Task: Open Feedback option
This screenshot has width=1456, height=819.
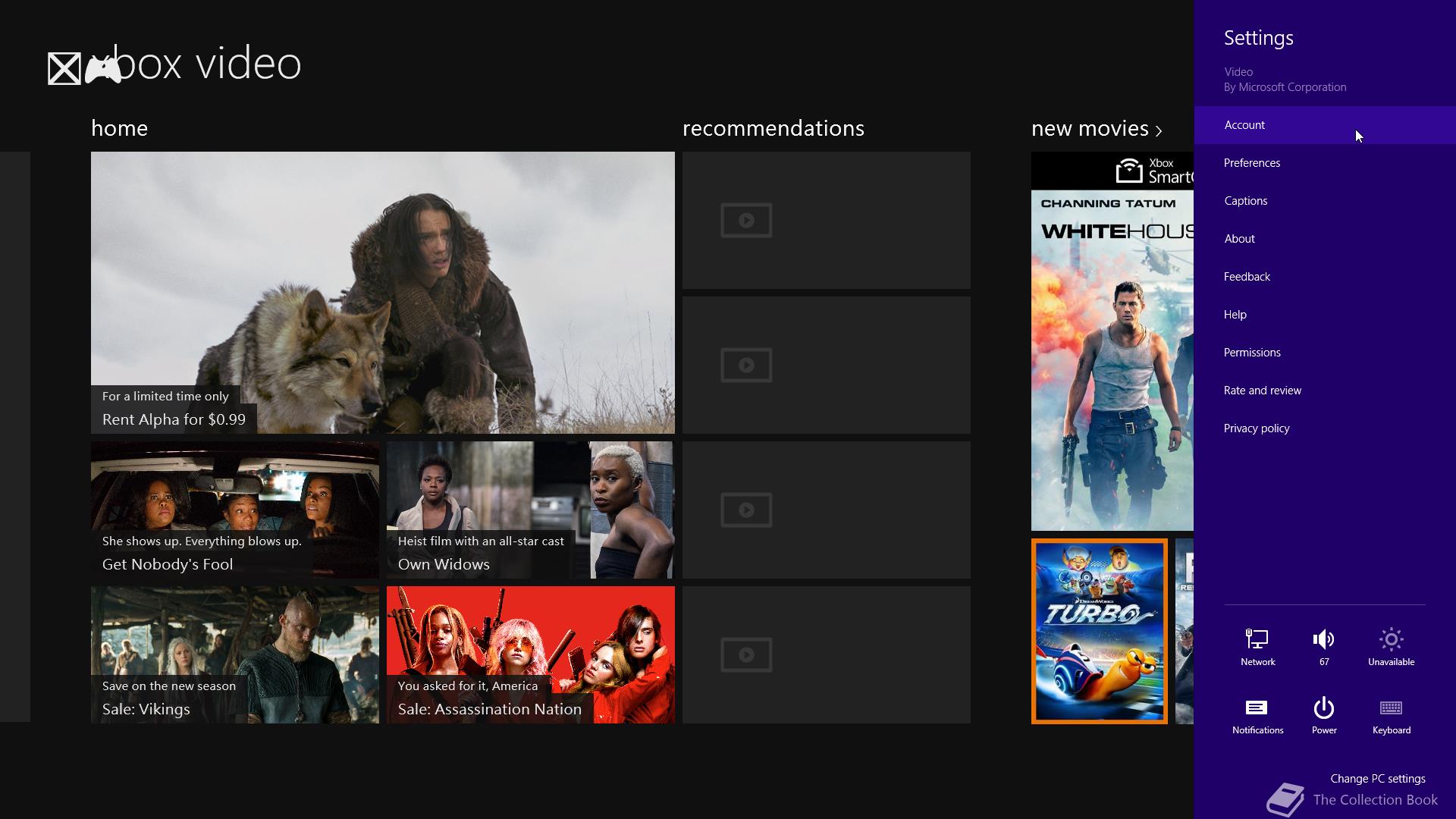Action: click(x=1325, y=277)
